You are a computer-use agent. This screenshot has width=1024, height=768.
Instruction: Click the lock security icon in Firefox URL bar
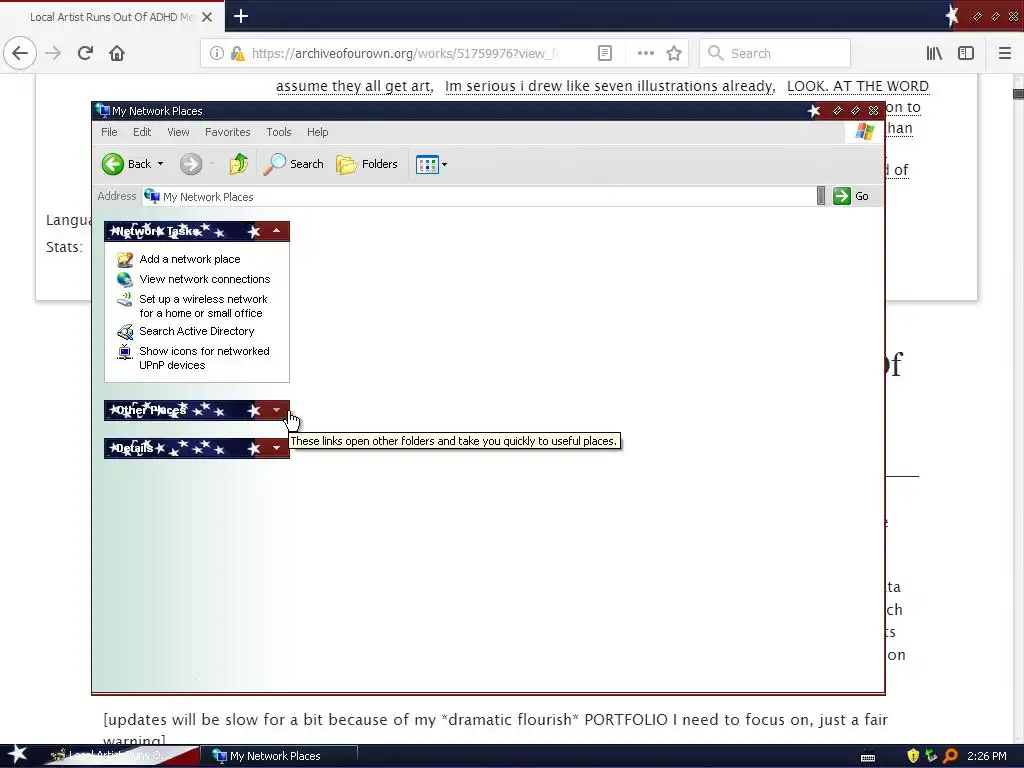[x=238, y=54]
